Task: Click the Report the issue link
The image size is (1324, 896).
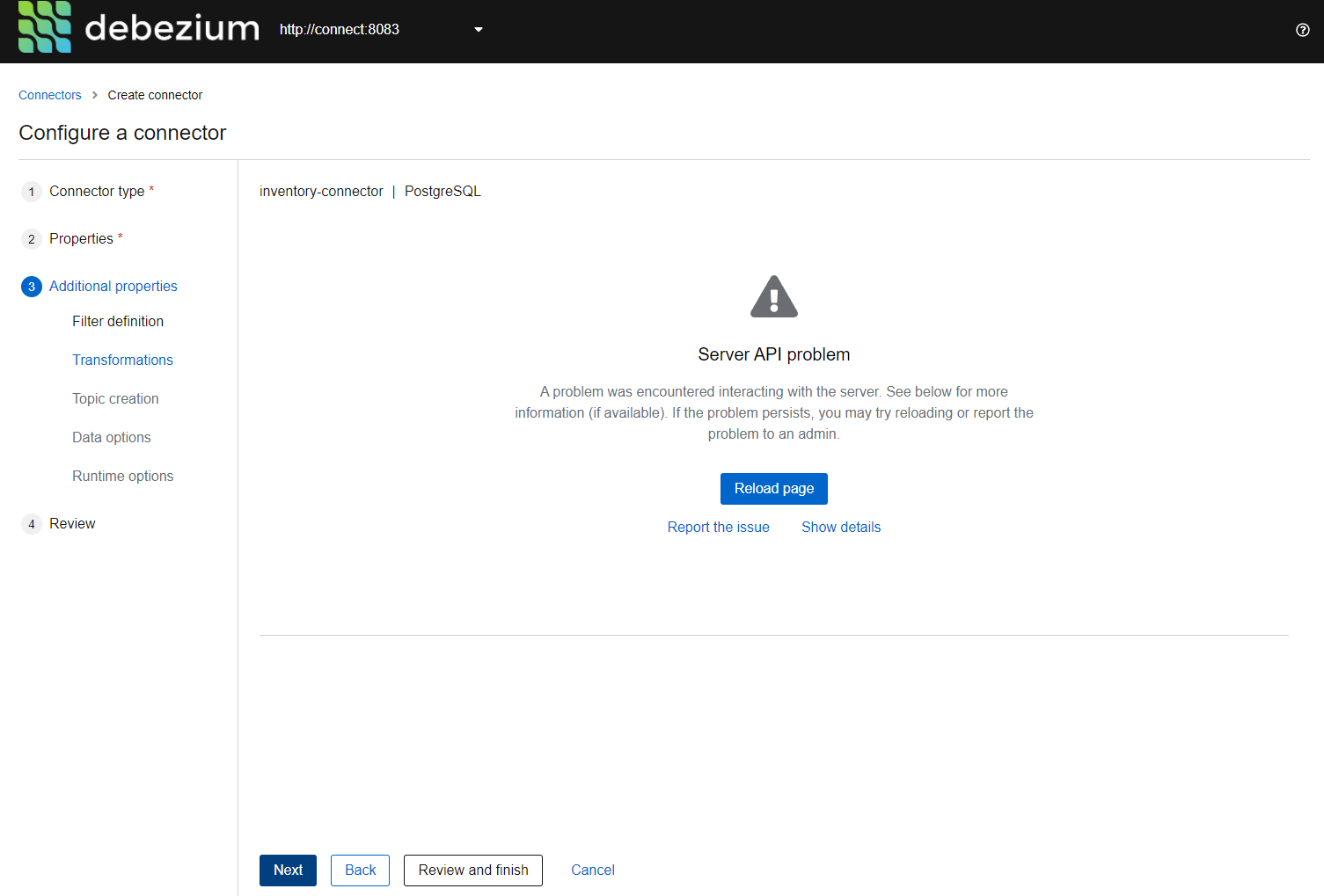Action: (x=718, y=527)
